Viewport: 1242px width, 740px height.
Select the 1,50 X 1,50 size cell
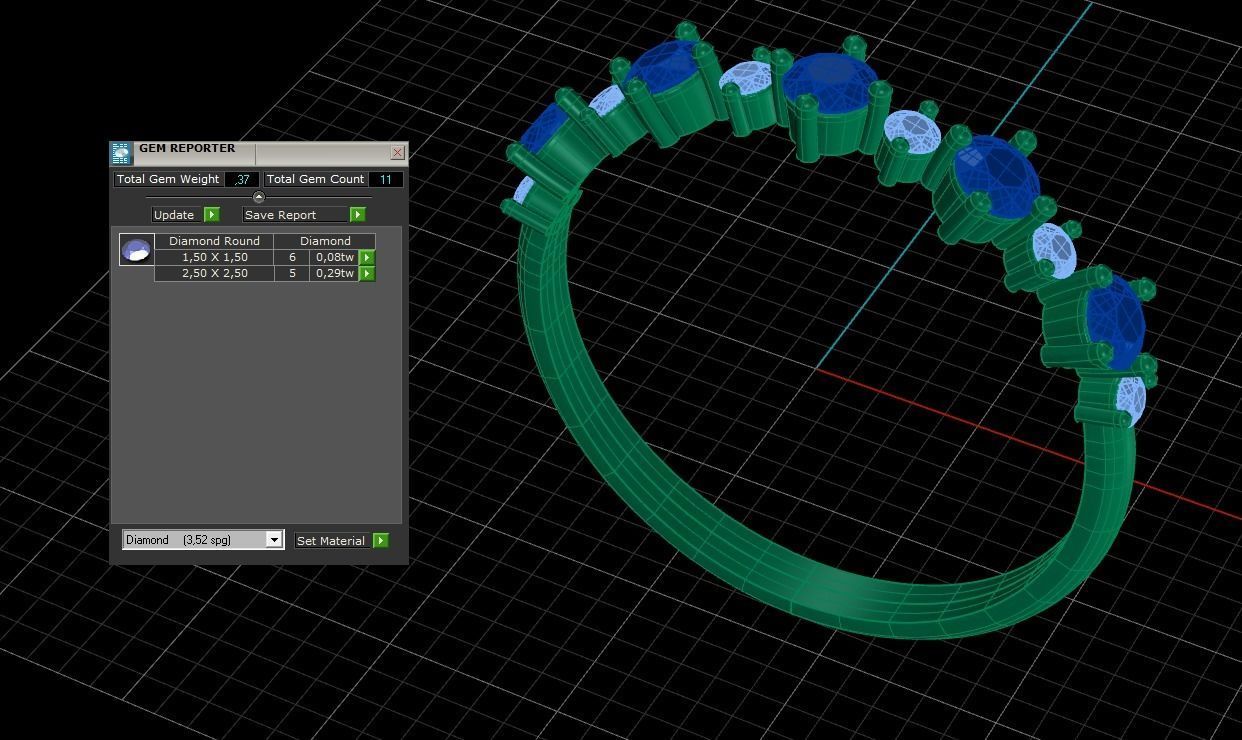[x=214, y=257]
